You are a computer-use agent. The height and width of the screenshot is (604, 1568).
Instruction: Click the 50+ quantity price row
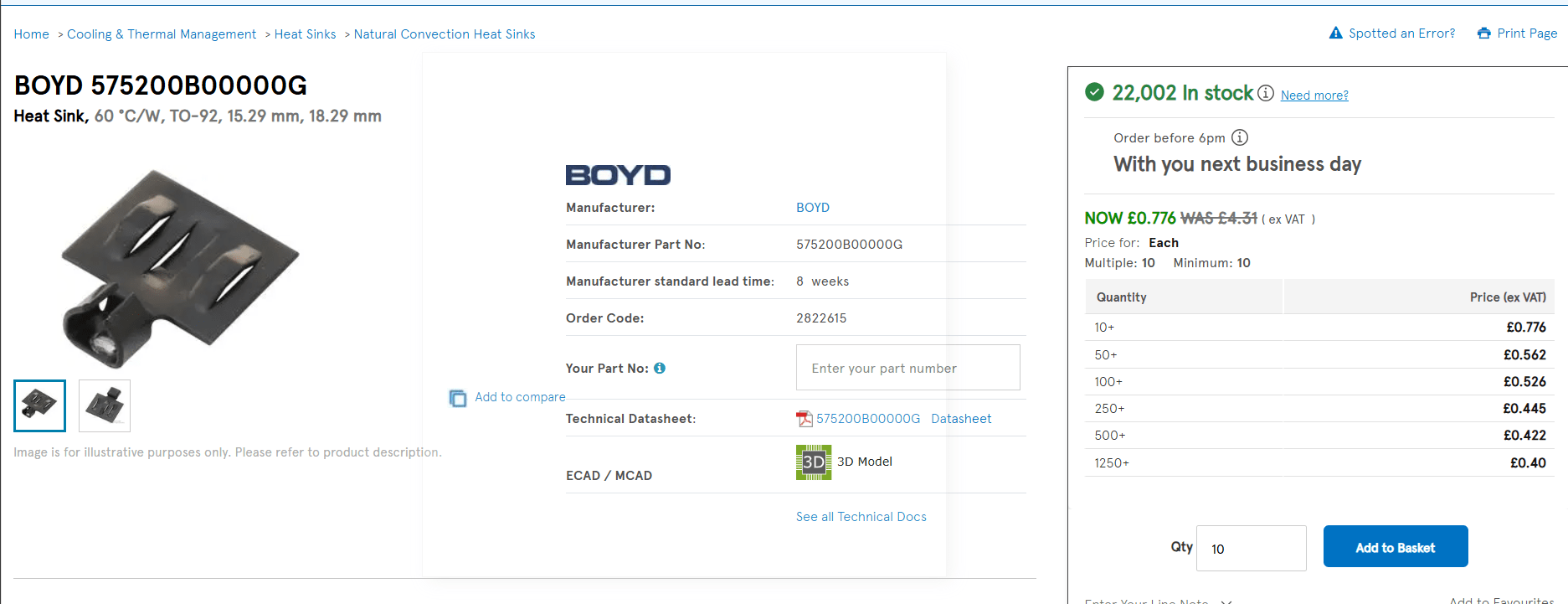(x=1319, y=355)
